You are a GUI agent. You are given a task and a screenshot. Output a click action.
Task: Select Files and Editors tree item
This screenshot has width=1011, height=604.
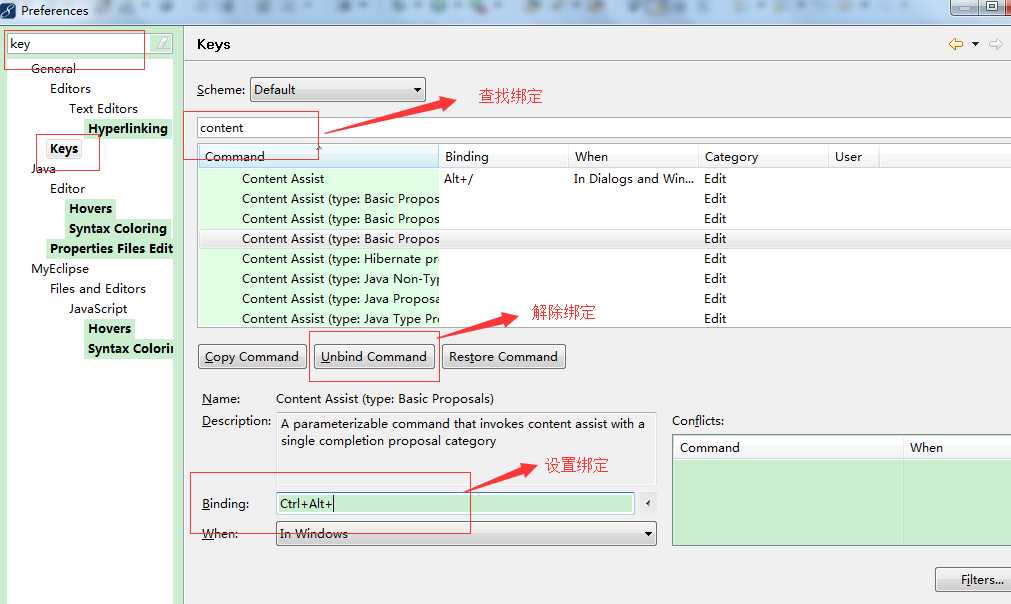[x=97, y=288]
